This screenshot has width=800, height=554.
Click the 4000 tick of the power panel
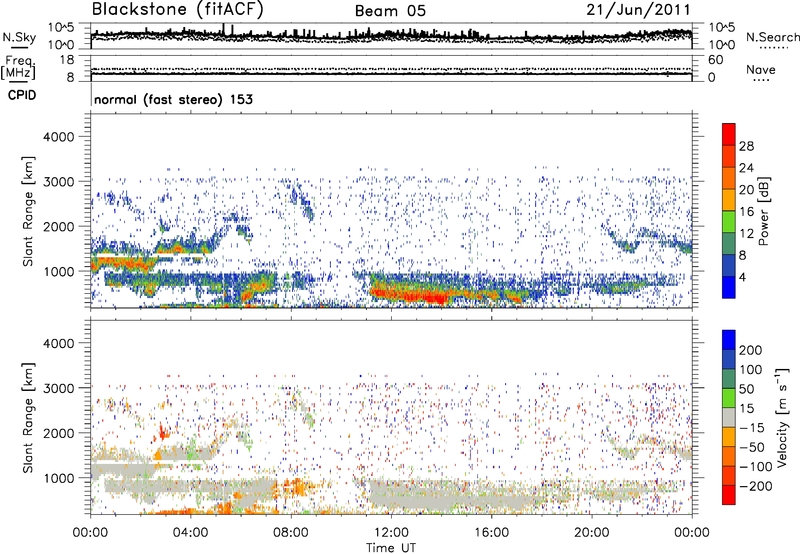click(58, 137)
